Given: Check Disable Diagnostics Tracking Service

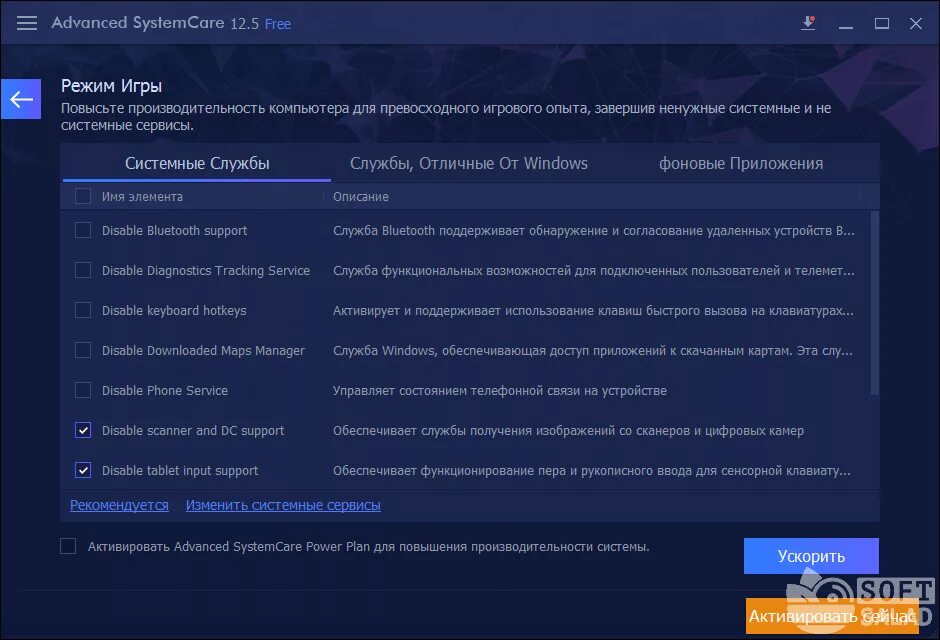Looking at the screenshot, I should click(83, 270).
